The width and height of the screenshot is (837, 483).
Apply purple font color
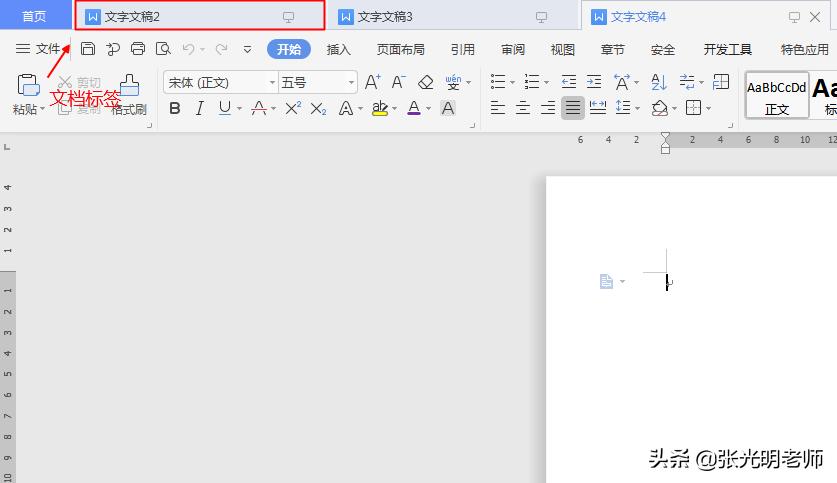(414, 108)
